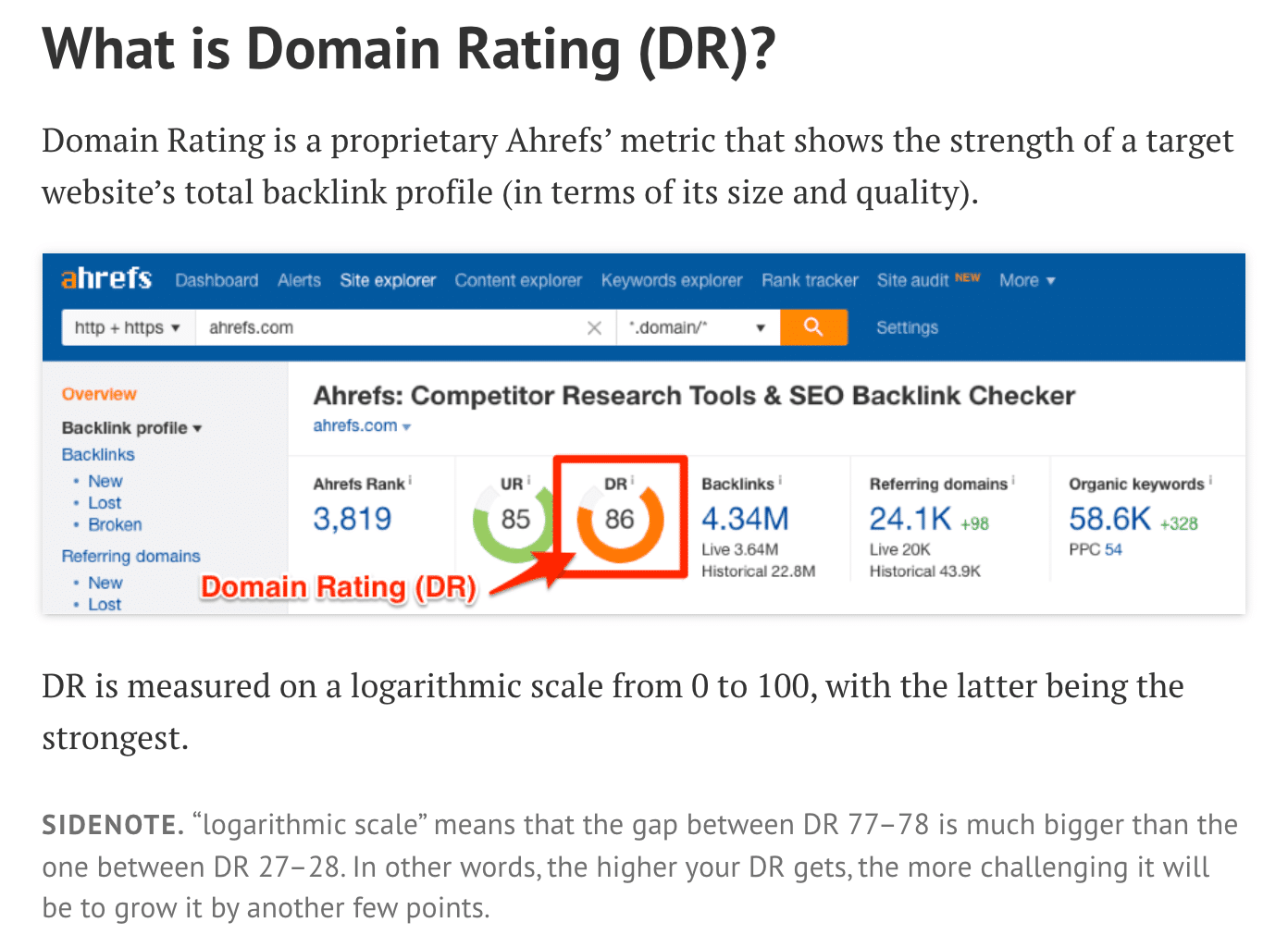Viewport: 1288px width, 947px height.
Task: Open the Broken backlinks link
Action: (115, 524)
